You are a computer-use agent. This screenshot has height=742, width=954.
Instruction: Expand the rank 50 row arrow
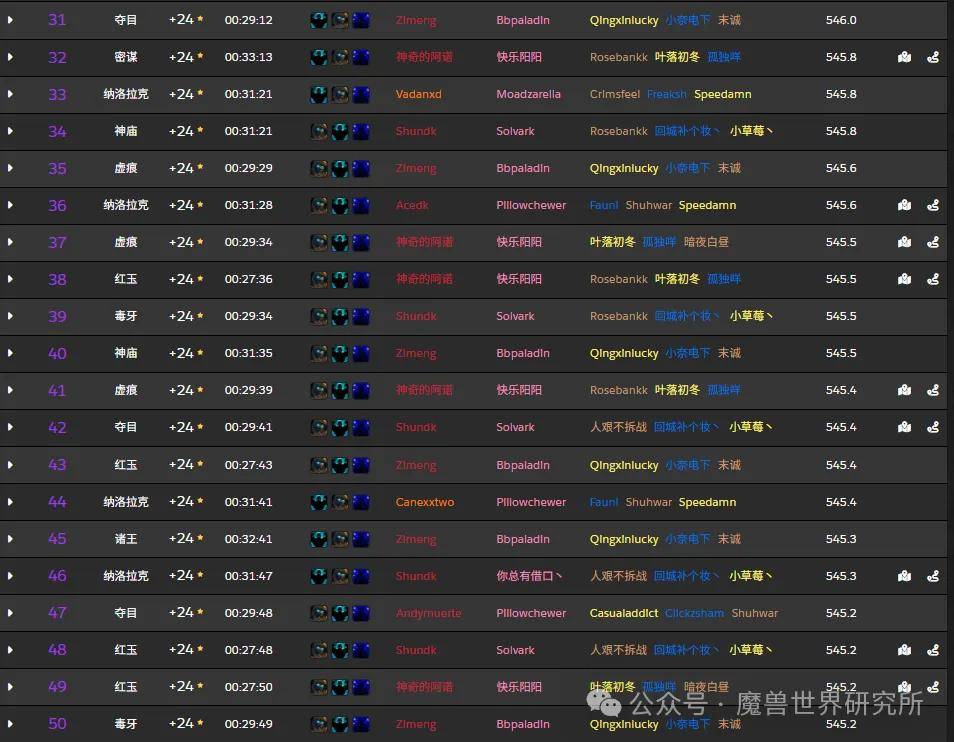(x=10, y=724)
